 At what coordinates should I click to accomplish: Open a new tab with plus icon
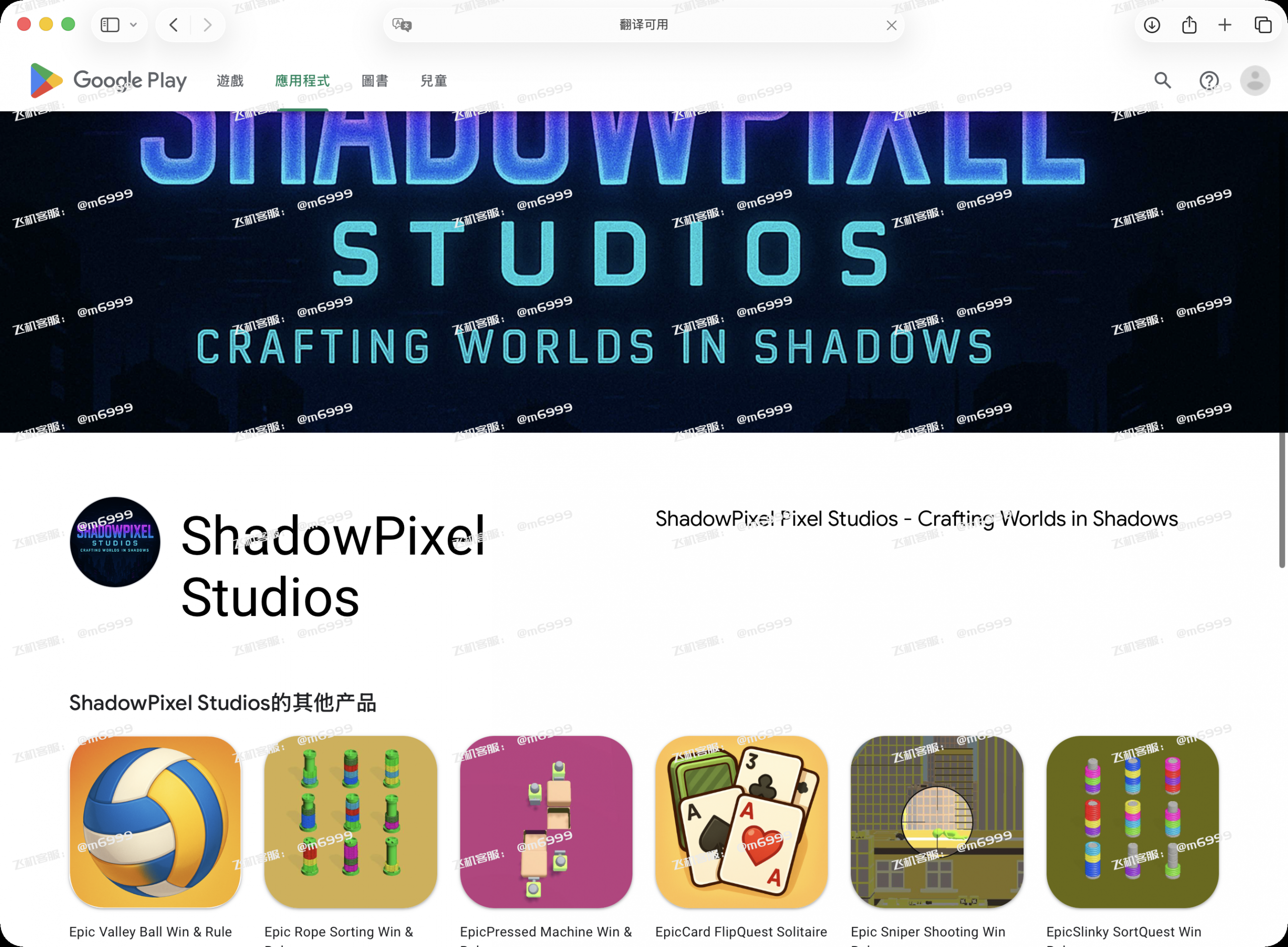(1225, 25)
